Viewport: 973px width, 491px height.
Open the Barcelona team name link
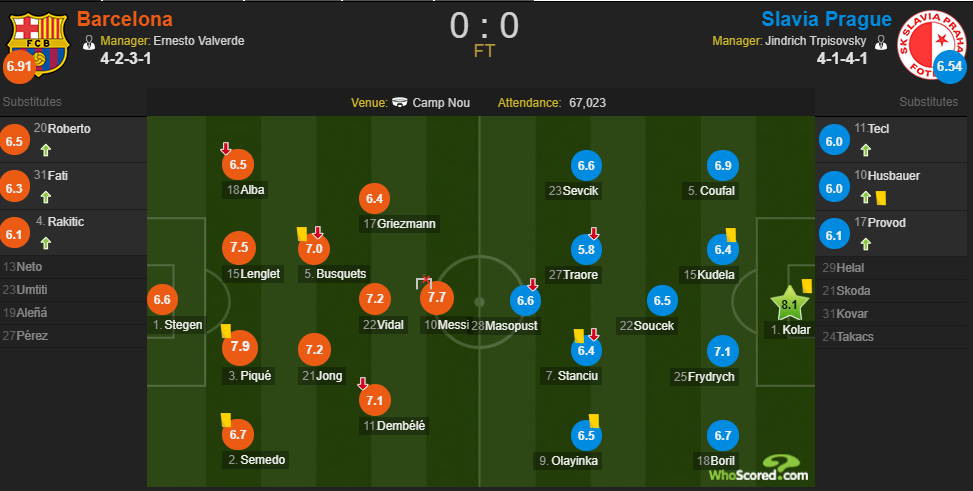pyautogui.click(x=125, y=19)
